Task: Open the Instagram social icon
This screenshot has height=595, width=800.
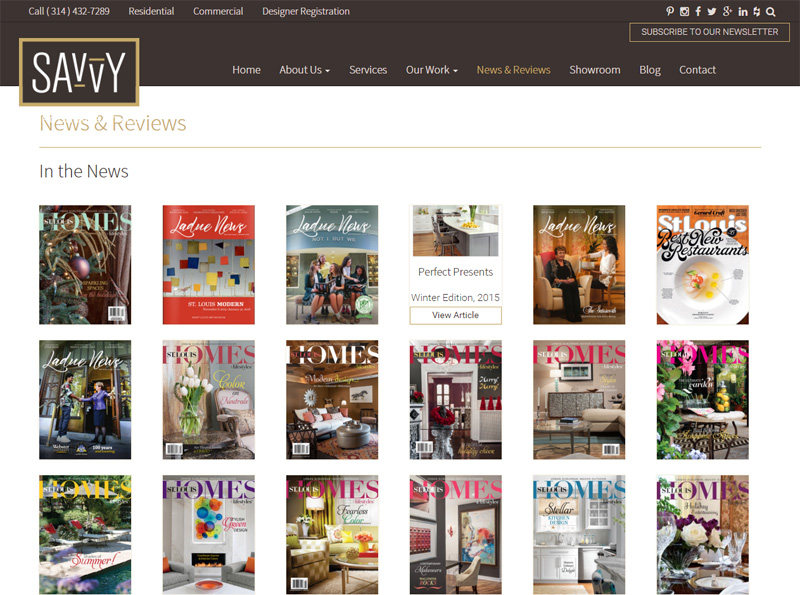Action: tap(684, 11)
